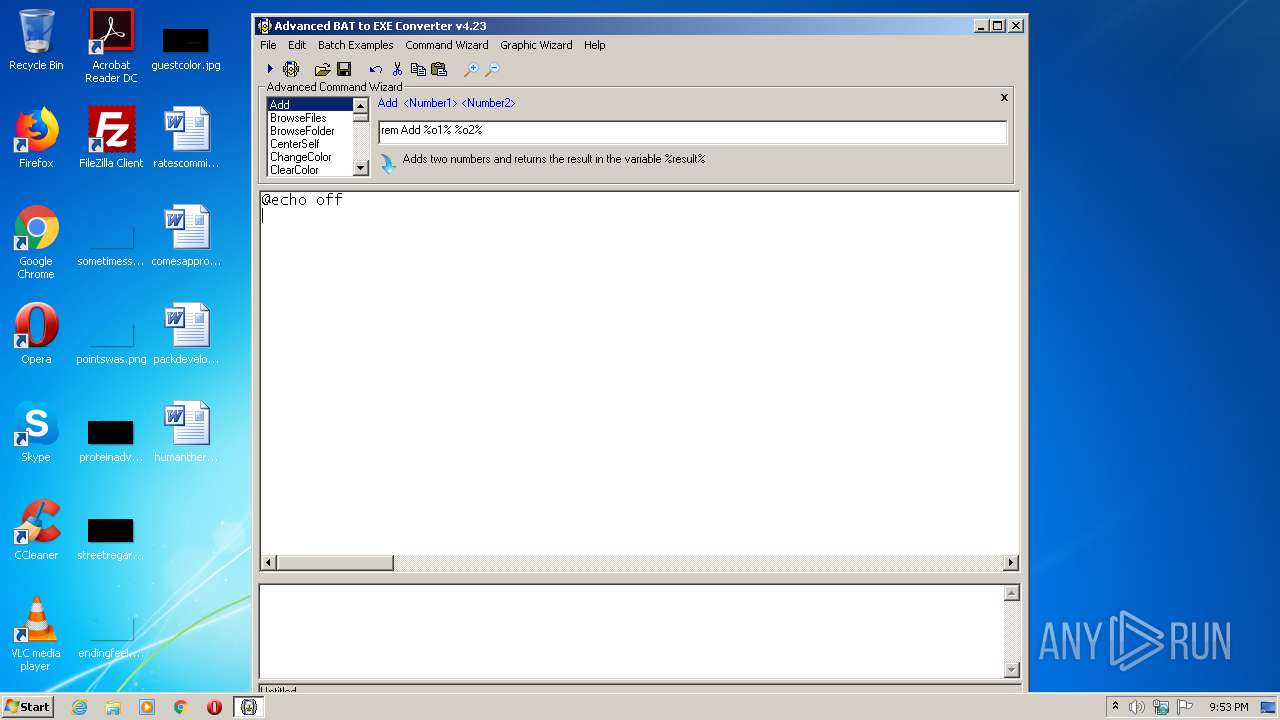This screenshot has width=1280, height=720.
Task: Open the Help menu
Action: click(595, 45)
